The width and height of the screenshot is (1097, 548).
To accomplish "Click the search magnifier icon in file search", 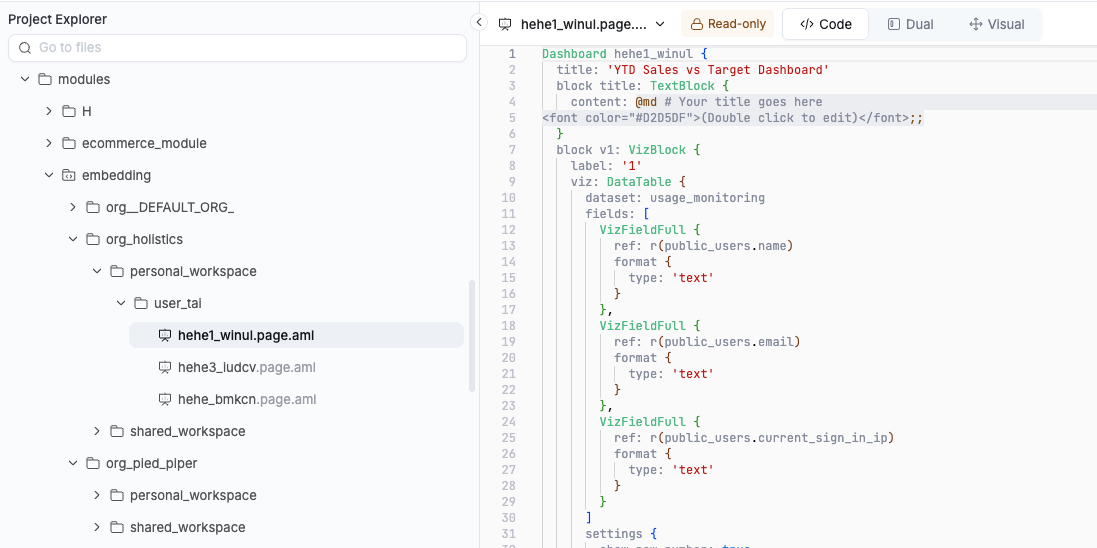I will (x=25, y=48).
